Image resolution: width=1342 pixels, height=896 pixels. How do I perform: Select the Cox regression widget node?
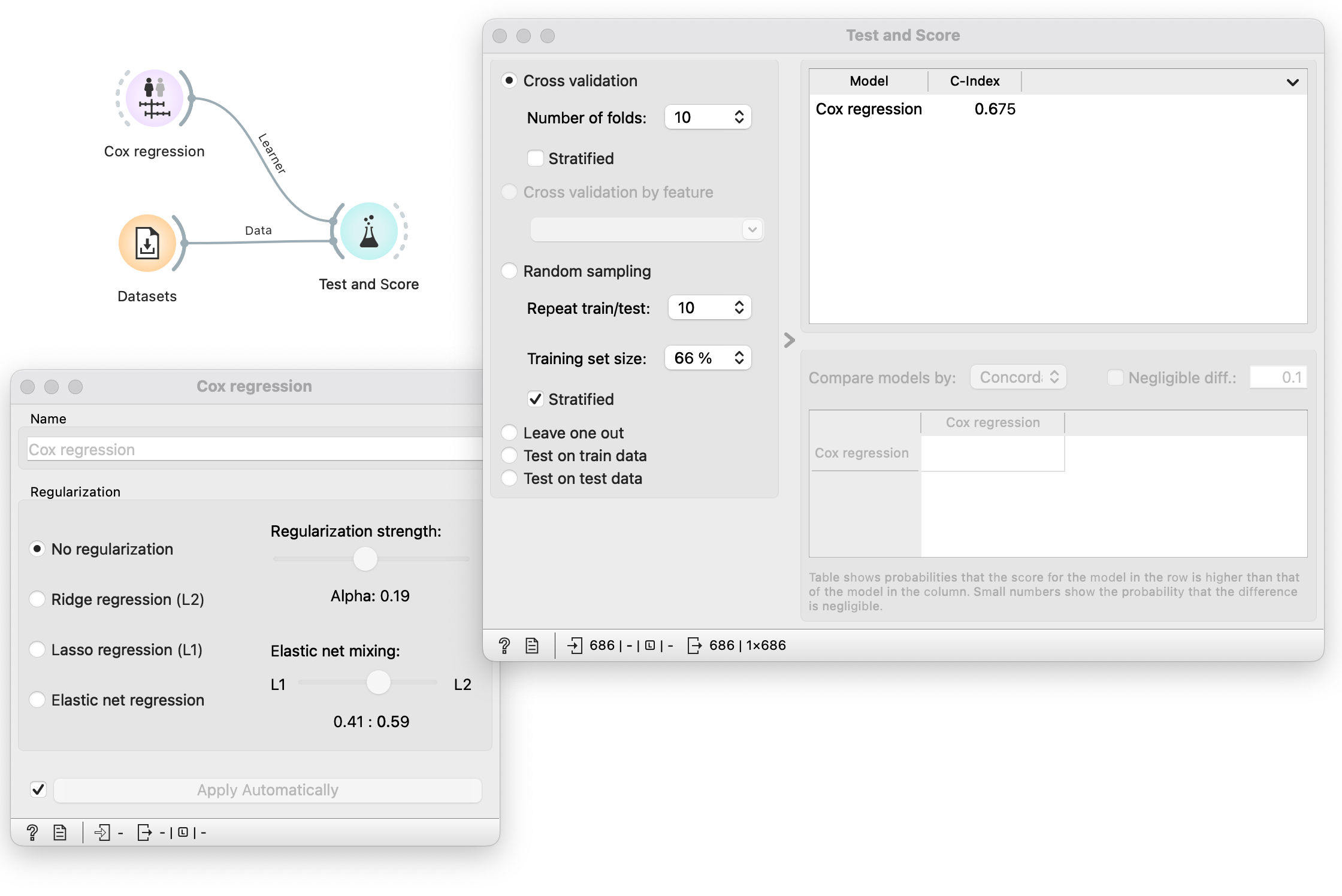click(155, 98)
